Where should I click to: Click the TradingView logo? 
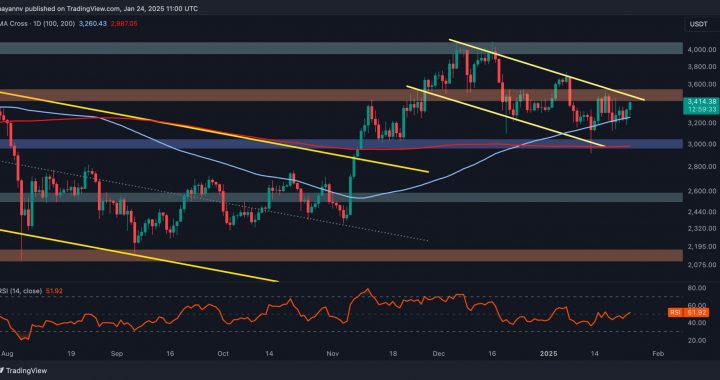pos(24,370)
